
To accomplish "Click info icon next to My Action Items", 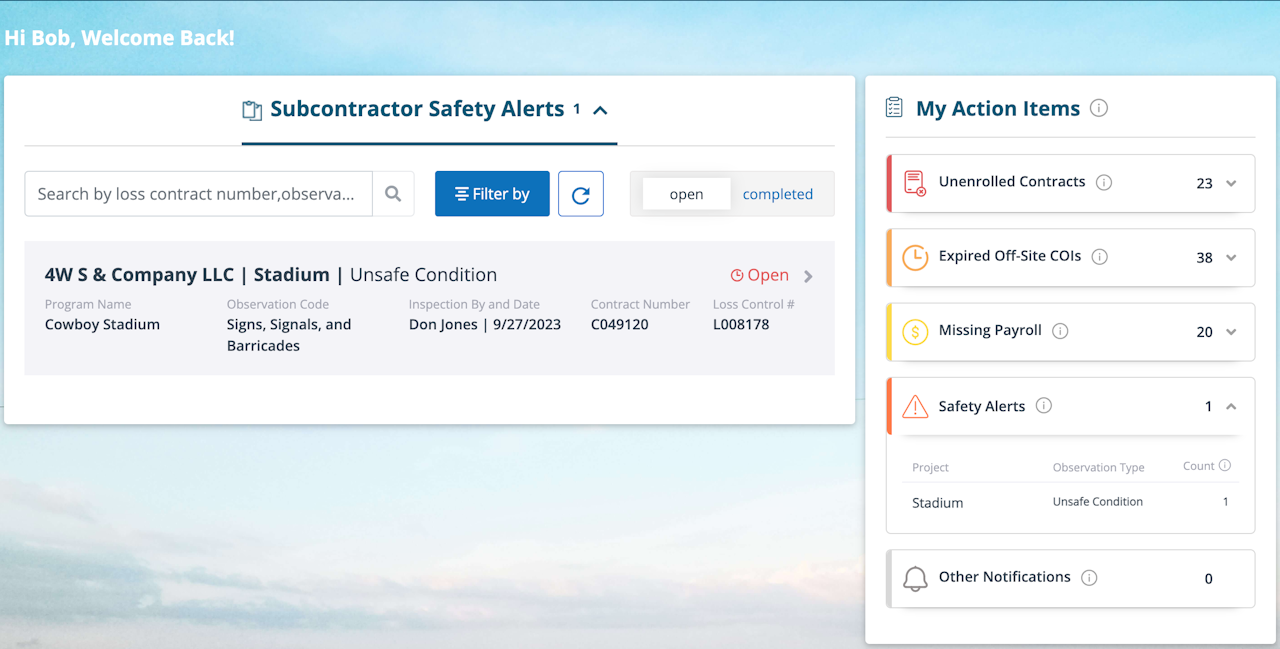I will pos(1098,108).
